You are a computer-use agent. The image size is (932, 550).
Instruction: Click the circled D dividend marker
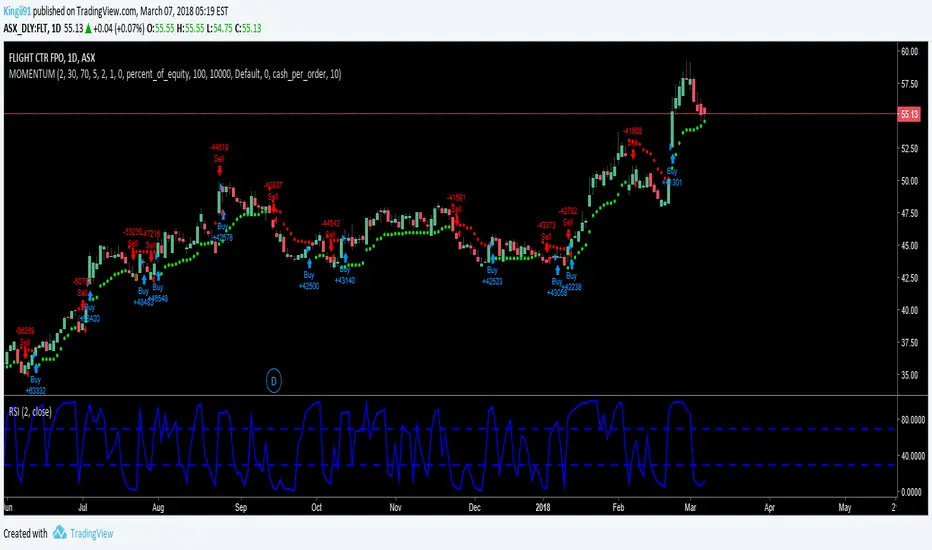[x=273, y=381]
